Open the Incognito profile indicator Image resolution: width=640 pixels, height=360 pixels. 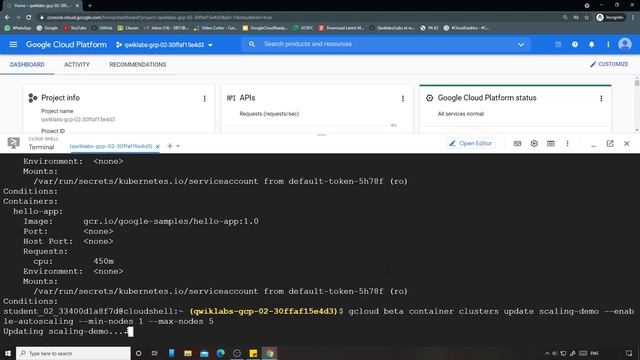[x=610, y=17]
